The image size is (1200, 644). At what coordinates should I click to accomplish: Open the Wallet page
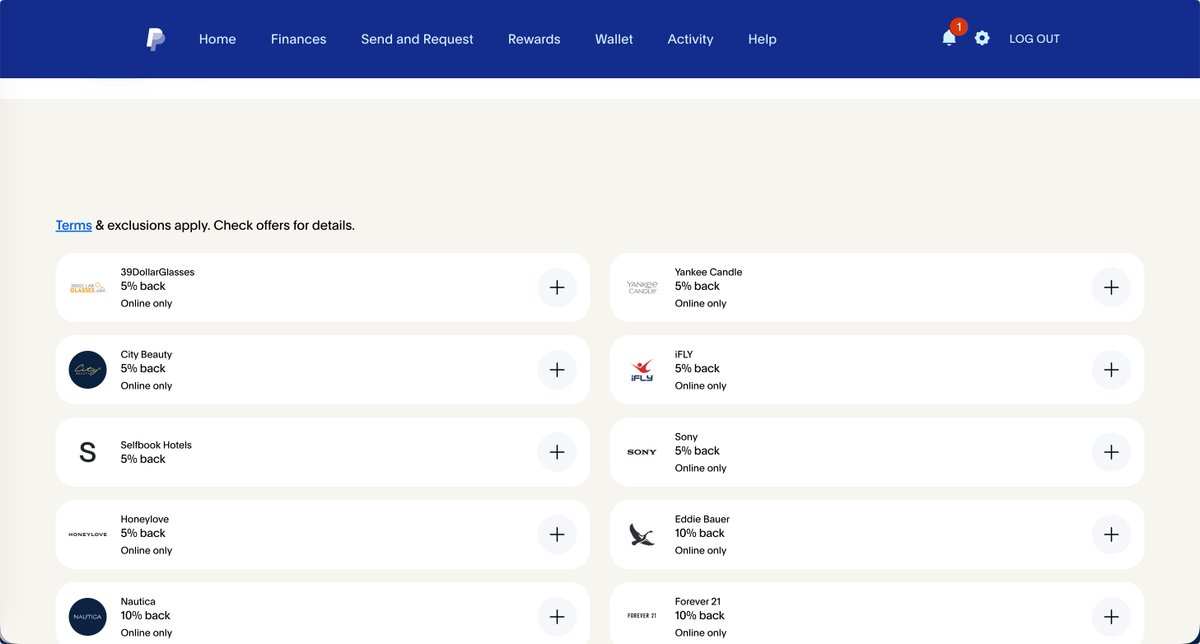tap(614, 39)
